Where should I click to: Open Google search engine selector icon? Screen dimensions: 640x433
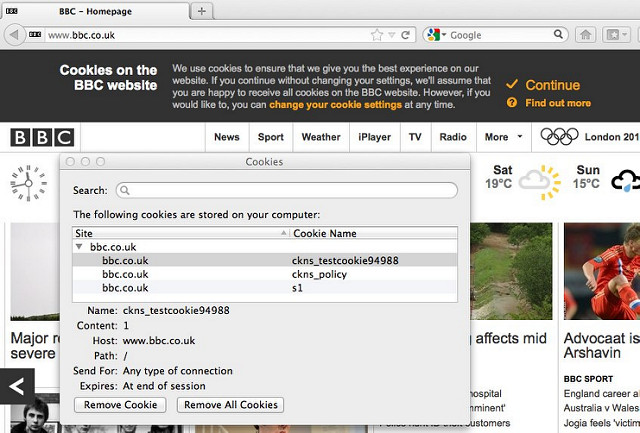[x=436, y=35]
